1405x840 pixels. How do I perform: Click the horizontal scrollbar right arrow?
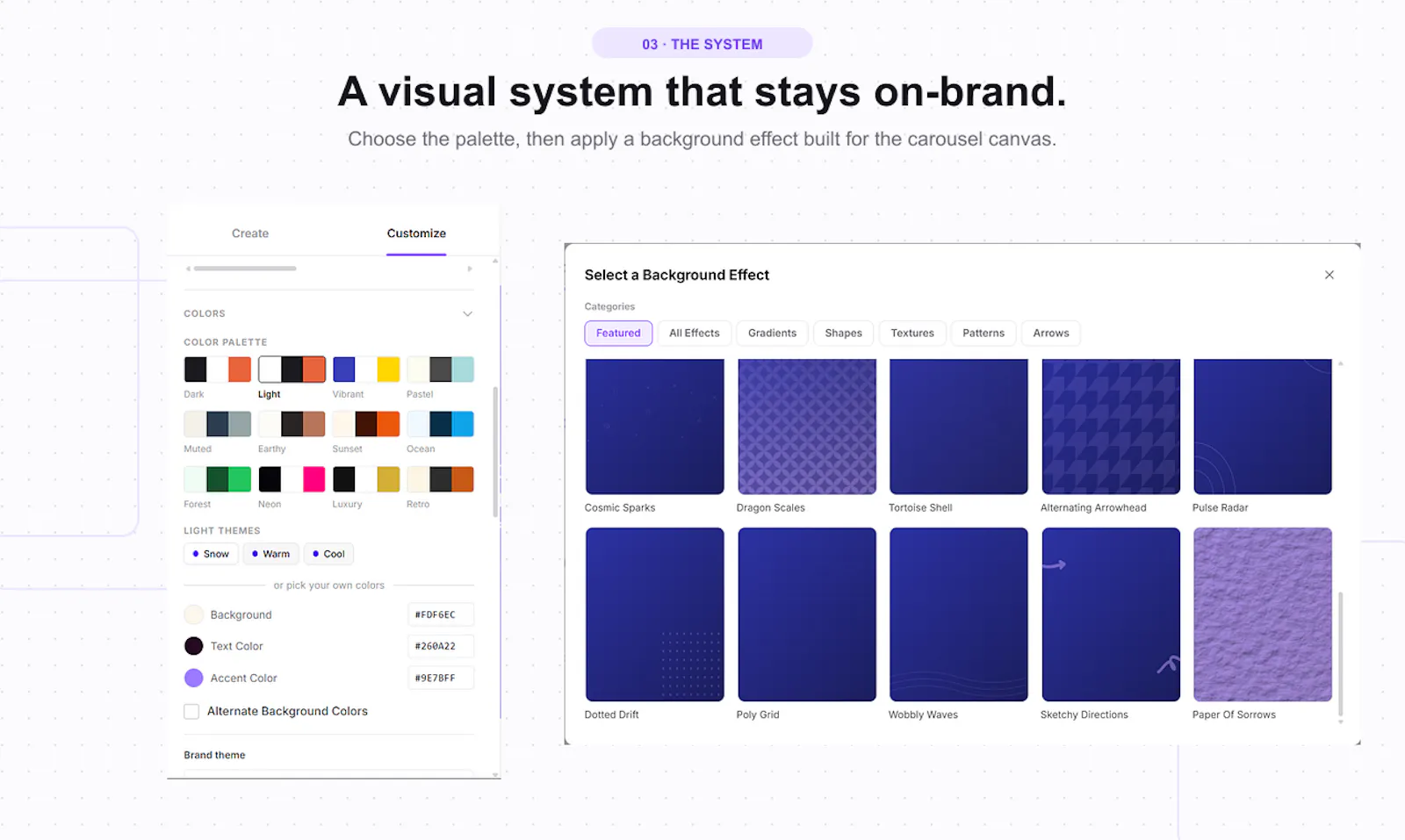[x=470, y=269]
